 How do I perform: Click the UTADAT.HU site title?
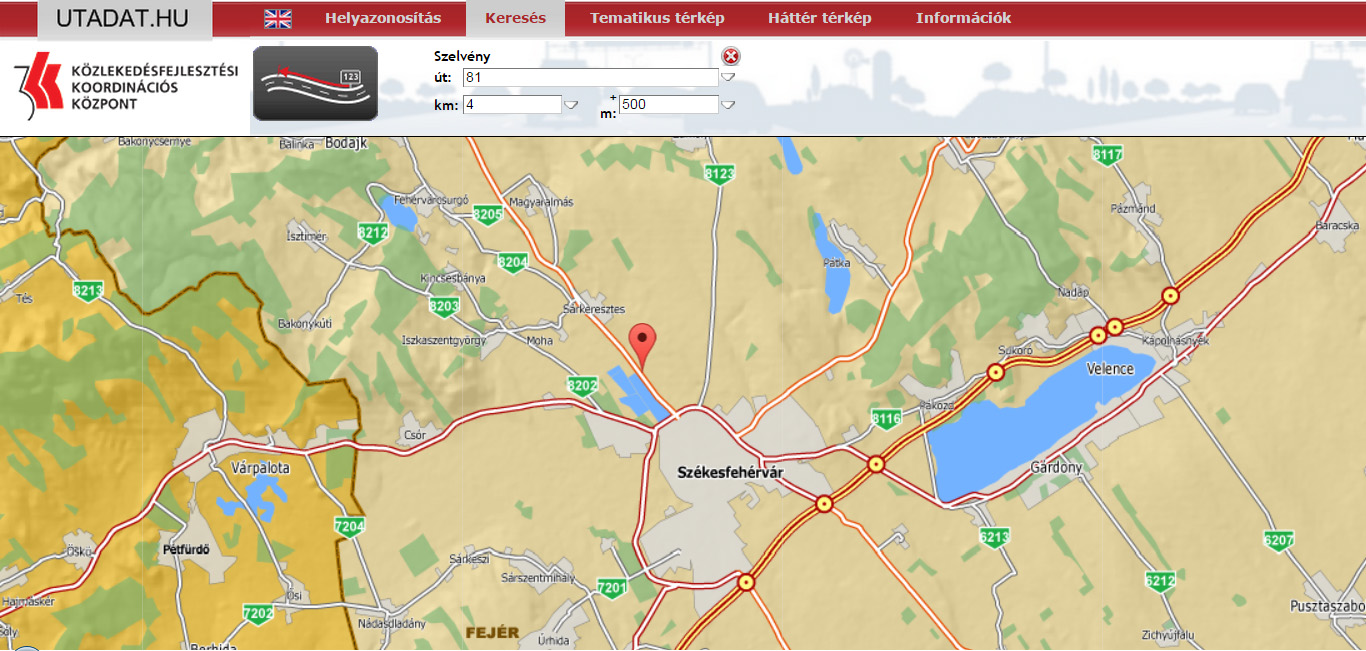[125, 19]
